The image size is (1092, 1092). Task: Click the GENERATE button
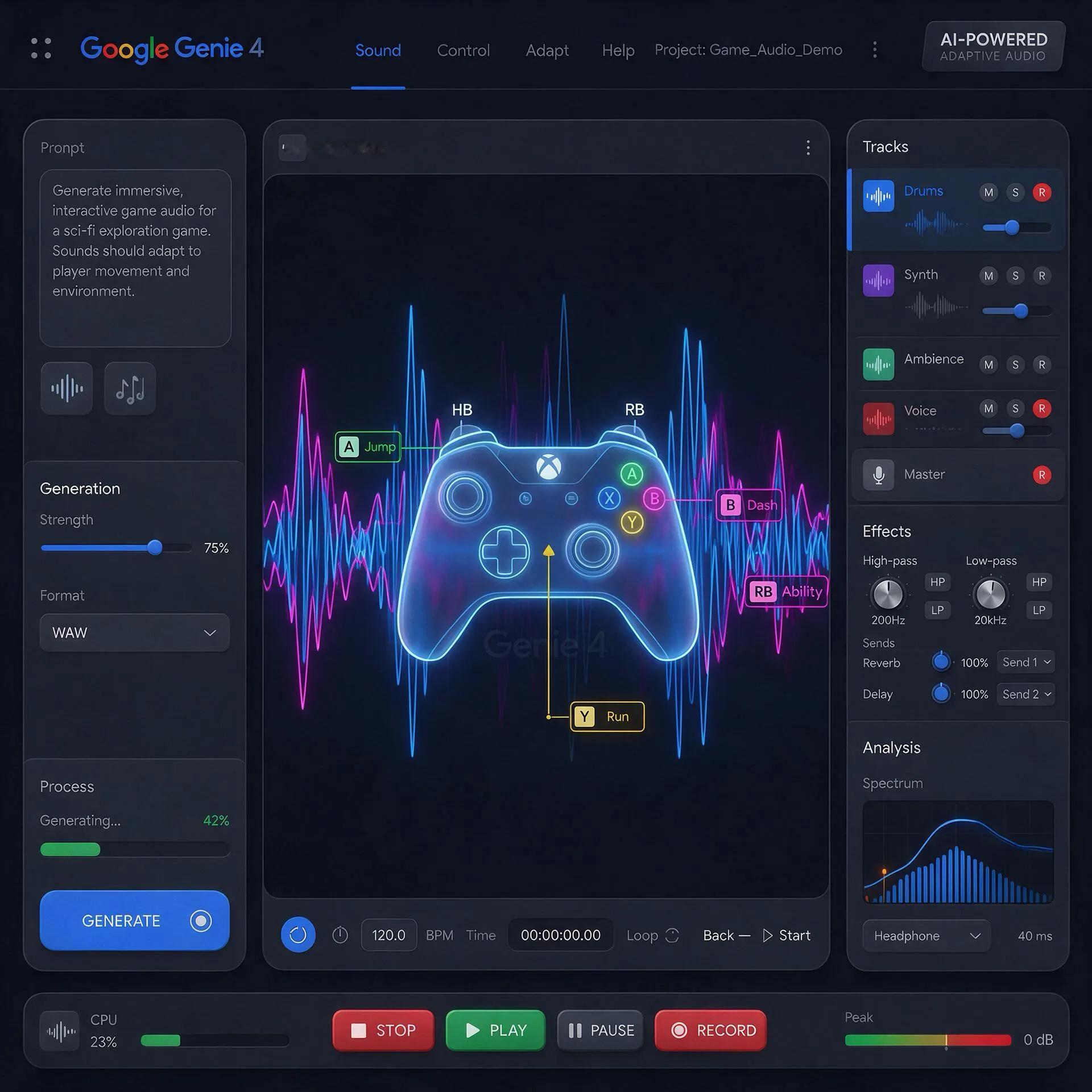tap(135, 920)
